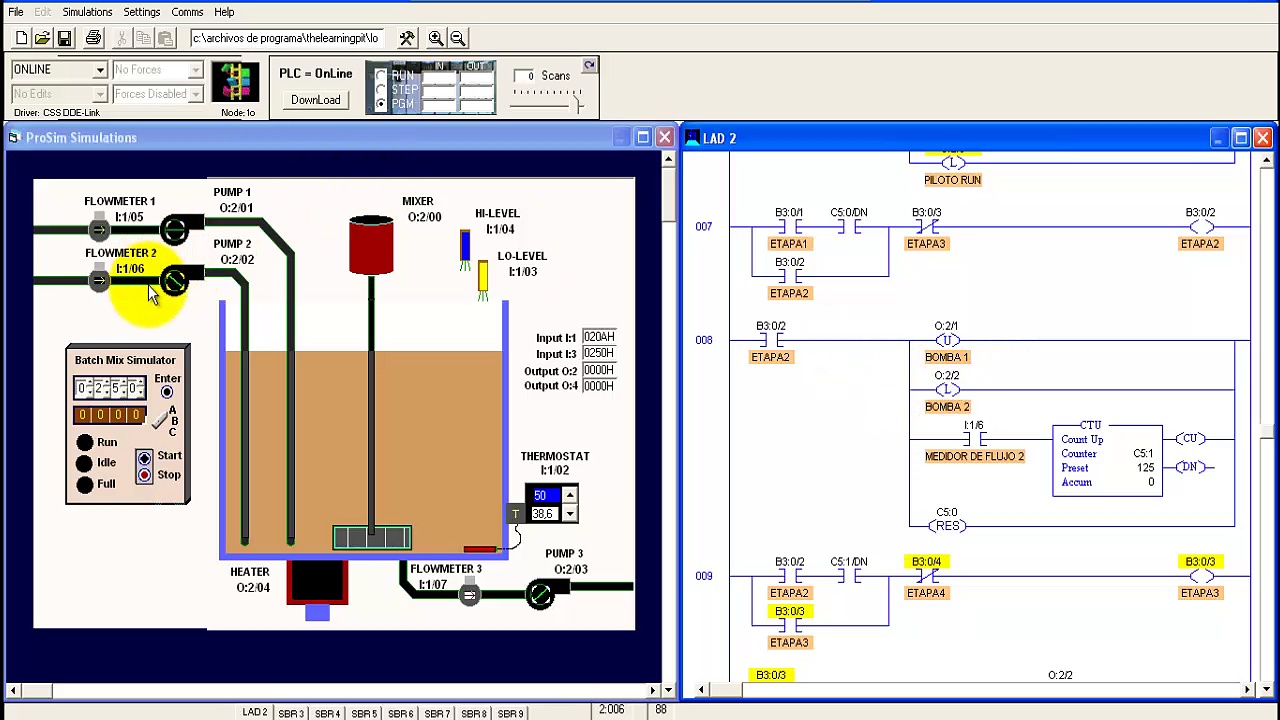Print the ladder program using printer icon
Screen dimensions: 1280x720
click(93, 38)
